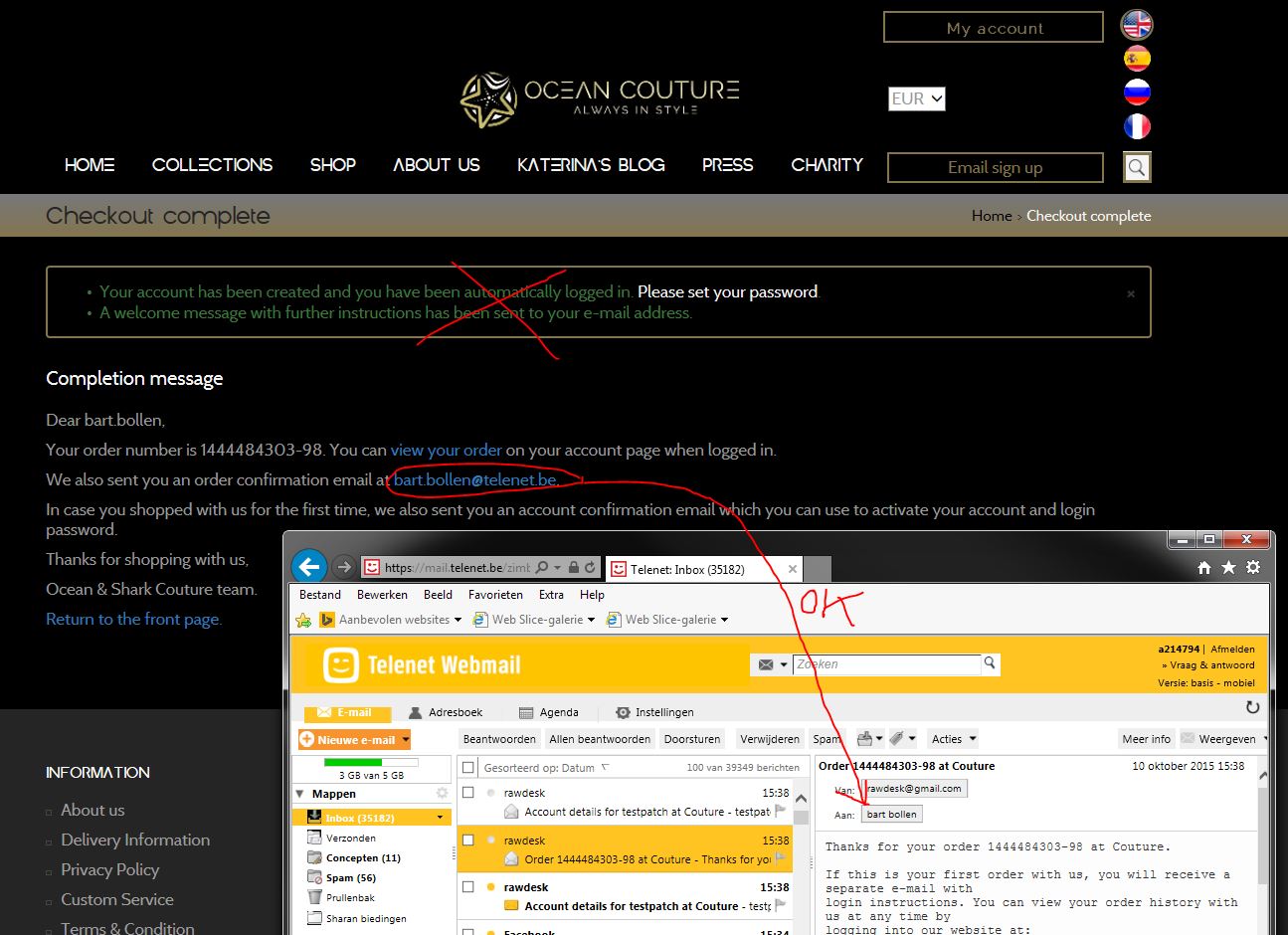The height and width of the screenshot is (935, 1288).
Task: Open the EUR currency dropdown
Action: pos(916,98)
